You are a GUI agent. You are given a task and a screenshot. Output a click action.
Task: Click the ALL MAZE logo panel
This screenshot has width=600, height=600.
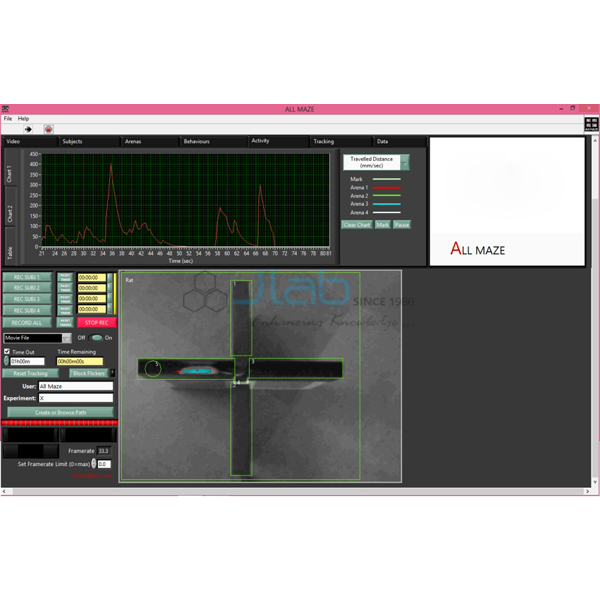coord(507,201)
